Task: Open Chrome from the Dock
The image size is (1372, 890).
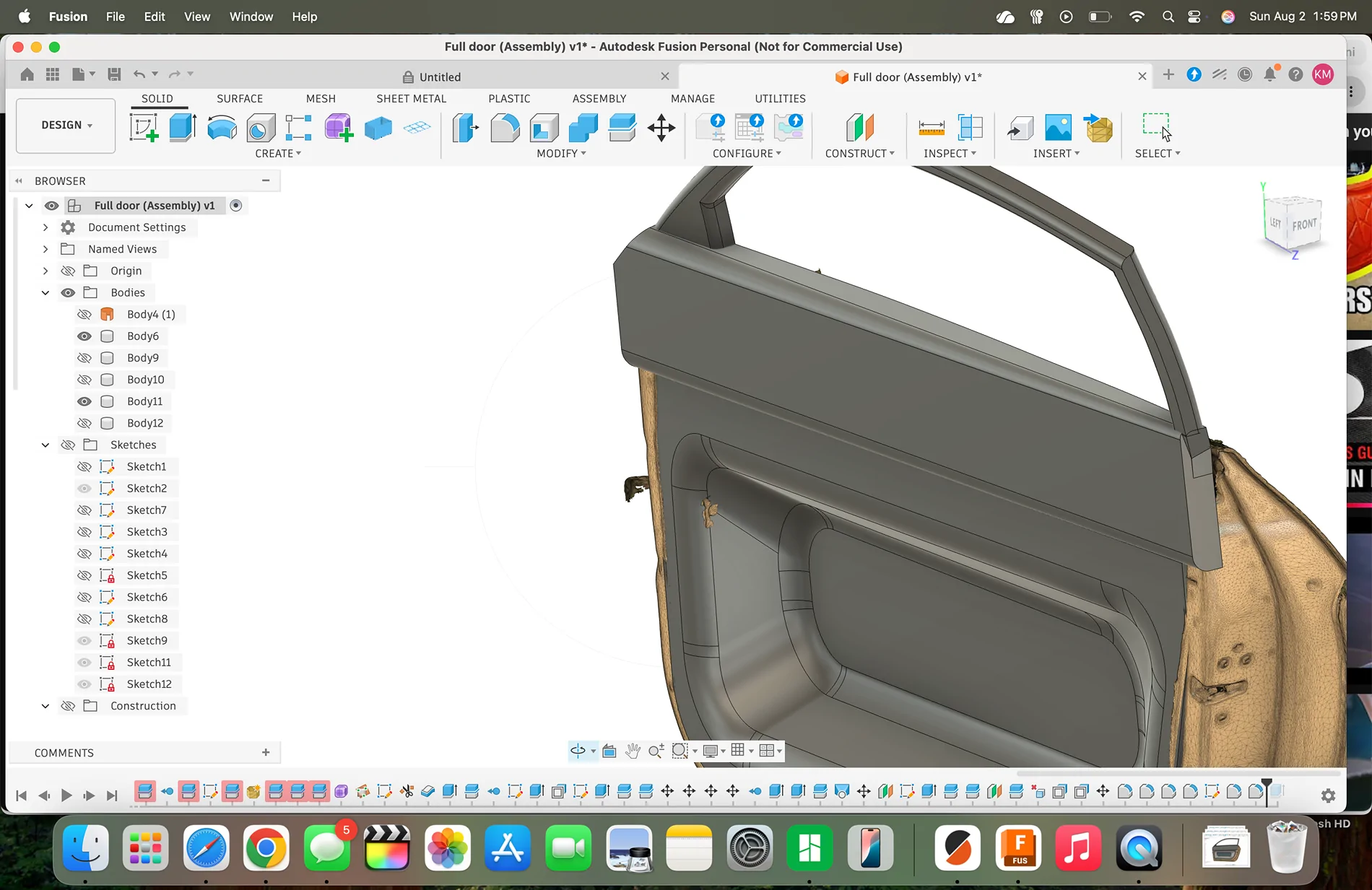Action: pyautogui.click(x=266, y=848)
